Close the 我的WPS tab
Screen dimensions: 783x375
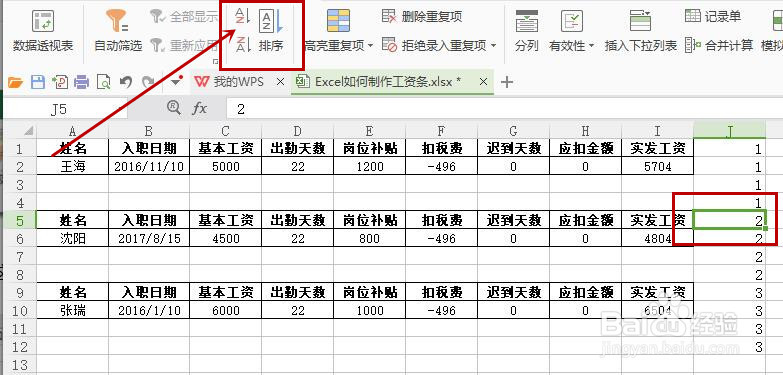coord(280,82)
